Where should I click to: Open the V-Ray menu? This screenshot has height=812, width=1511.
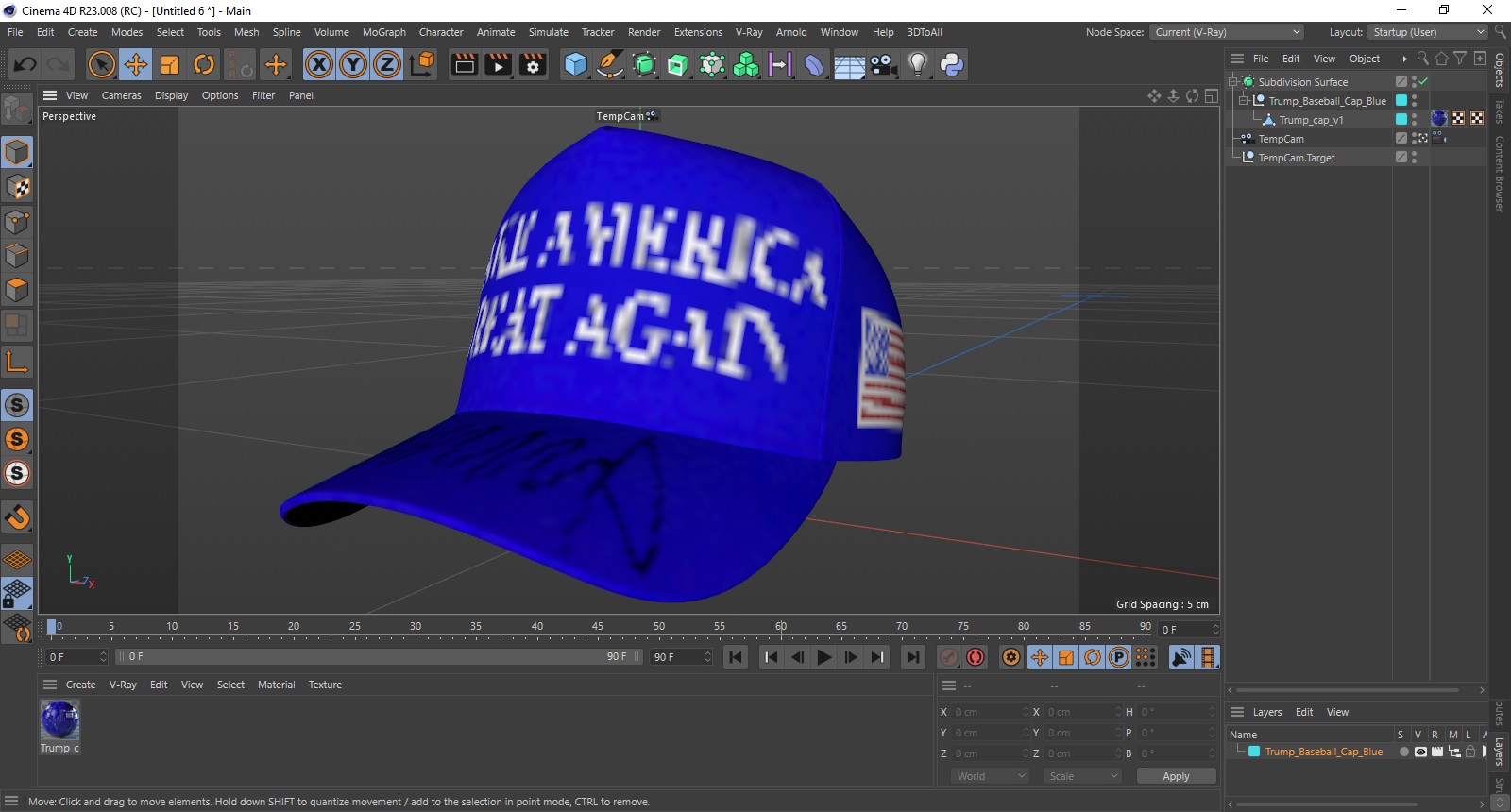pyautogui.click(x=749, y=32)
